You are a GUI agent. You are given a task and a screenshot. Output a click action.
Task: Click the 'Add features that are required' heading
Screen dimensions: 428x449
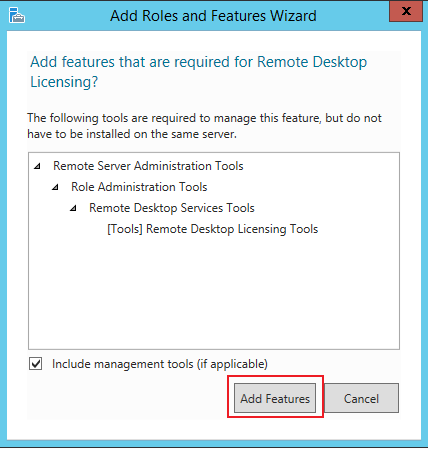point(199,62)
